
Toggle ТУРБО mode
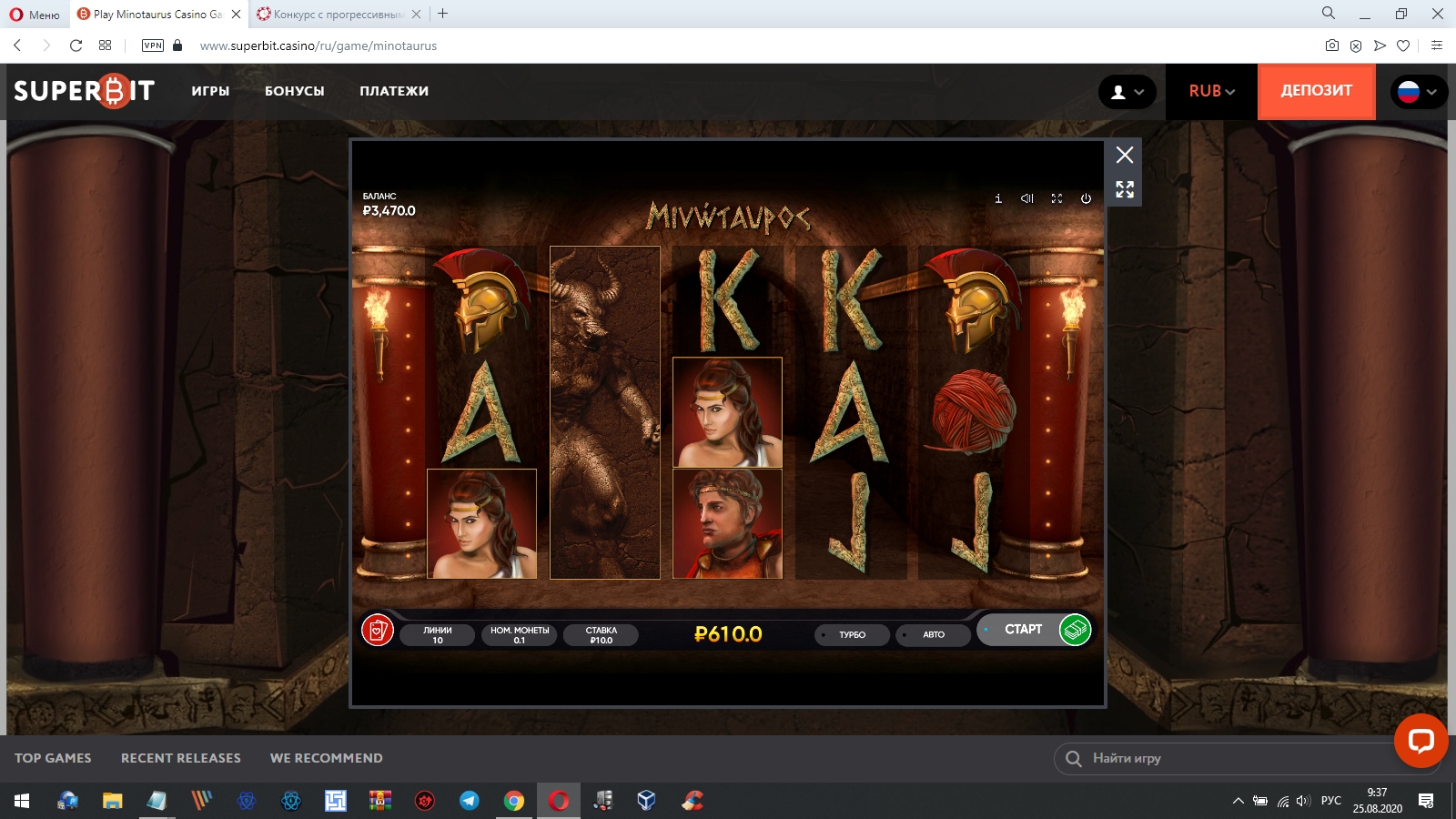(x=852, y=635)
